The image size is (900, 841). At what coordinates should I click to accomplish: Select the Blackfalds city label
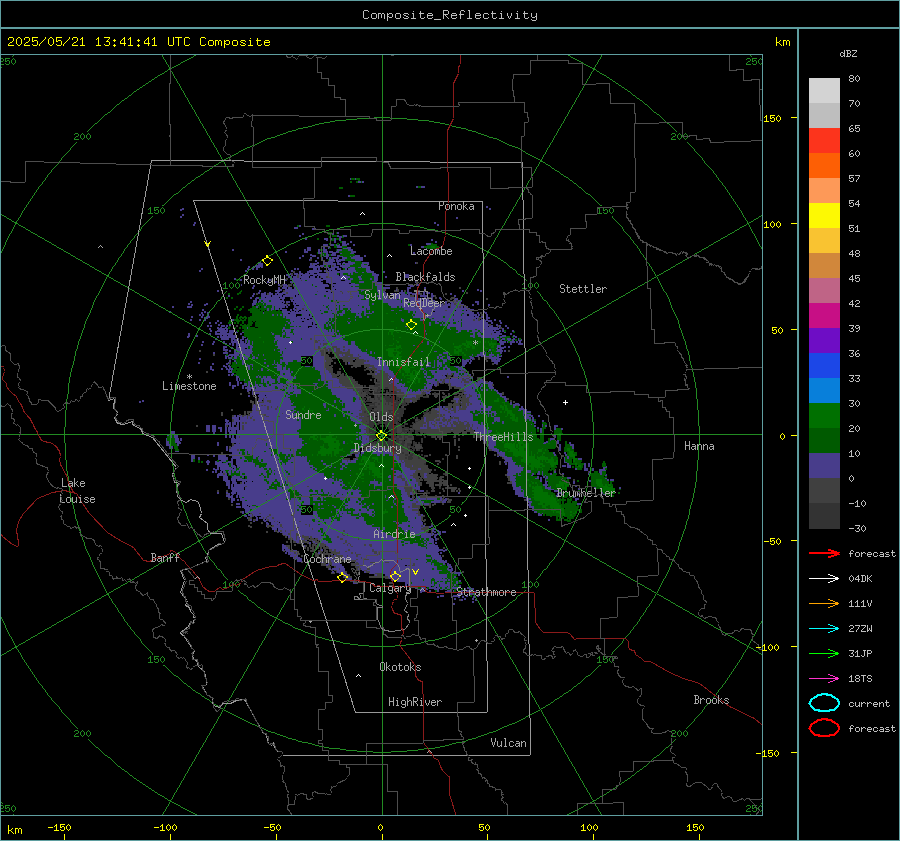click(x=425, y=277)
